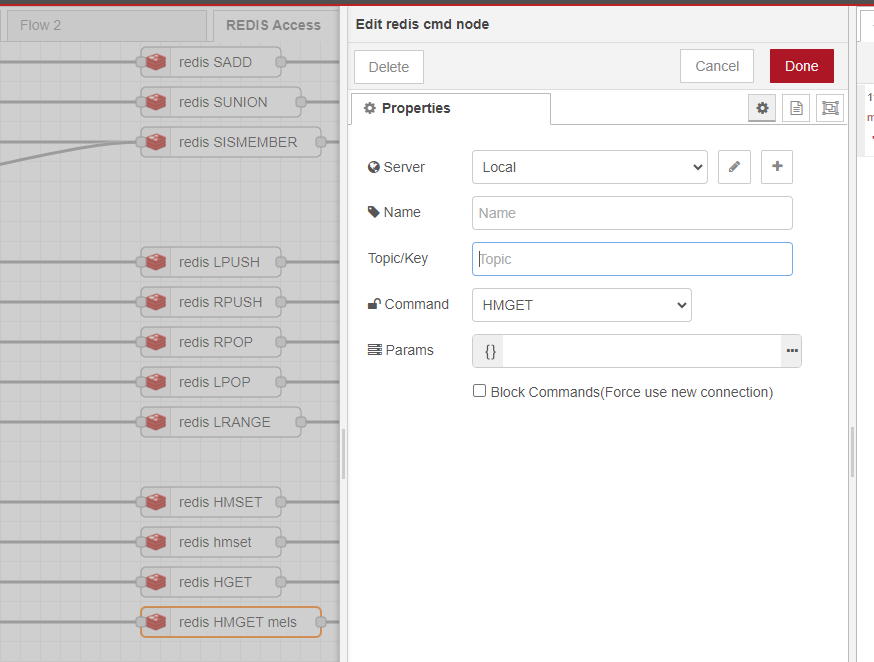Click the redis LPUSH node icon
The width and height of the screenshot is (874, 662).
tap(156, 262)
